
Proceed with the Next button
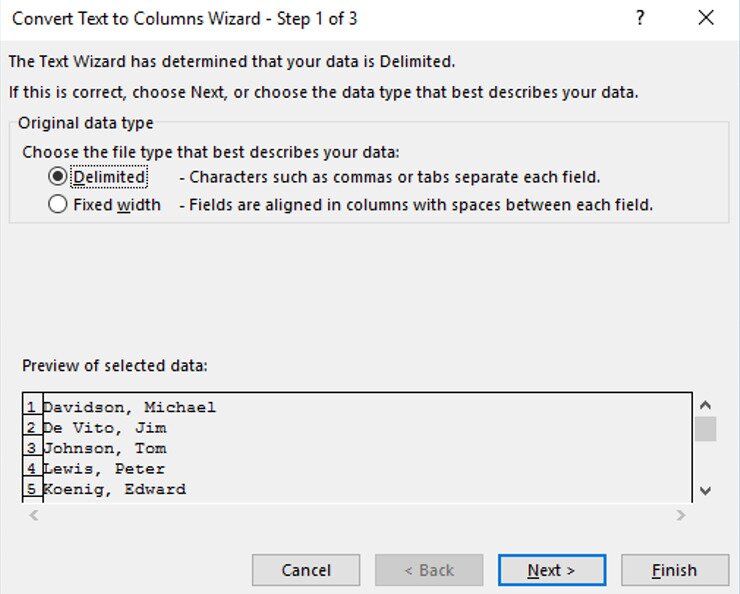(x=551, y=570)
